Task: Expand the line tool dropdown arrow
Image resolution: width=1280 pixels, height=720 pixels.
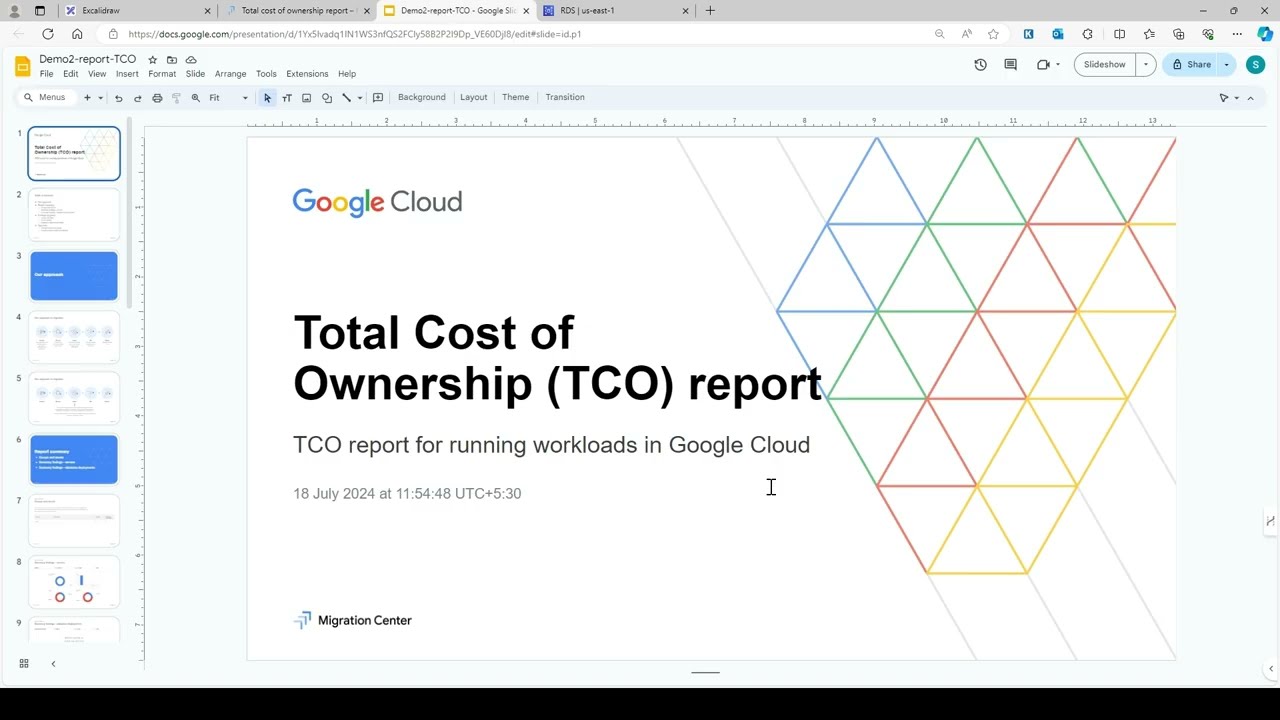Action: coord(359,98)
